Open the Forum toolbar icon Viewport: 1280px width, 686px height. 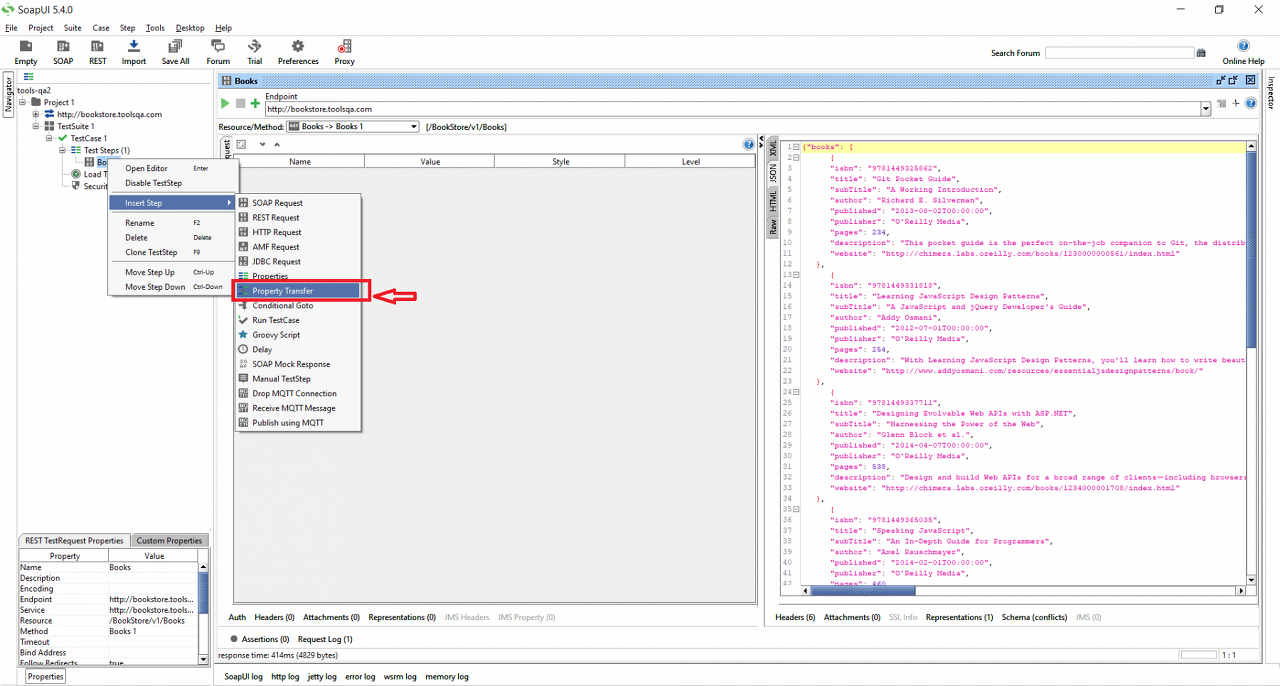coord(218,52)
